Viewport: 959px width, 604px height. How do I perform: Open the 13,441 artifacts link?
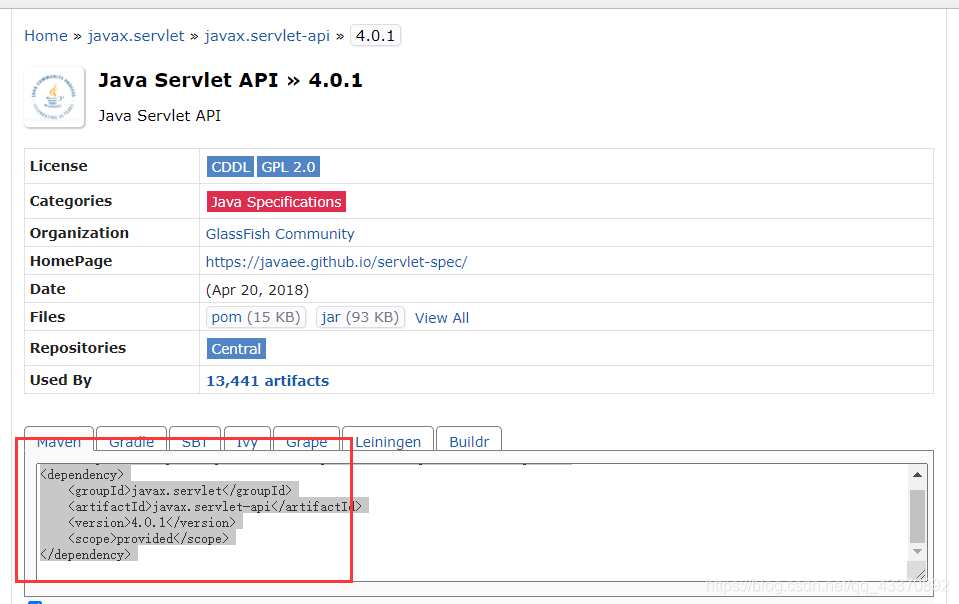(x=267, y=381)
